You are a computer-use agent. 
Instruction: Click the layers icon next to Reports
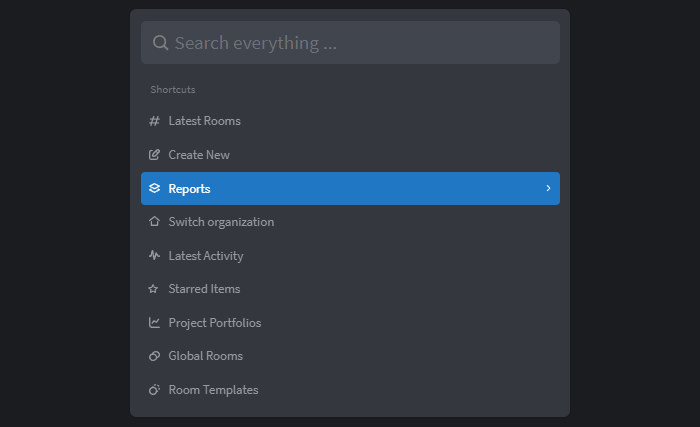[x=154, y=188]
